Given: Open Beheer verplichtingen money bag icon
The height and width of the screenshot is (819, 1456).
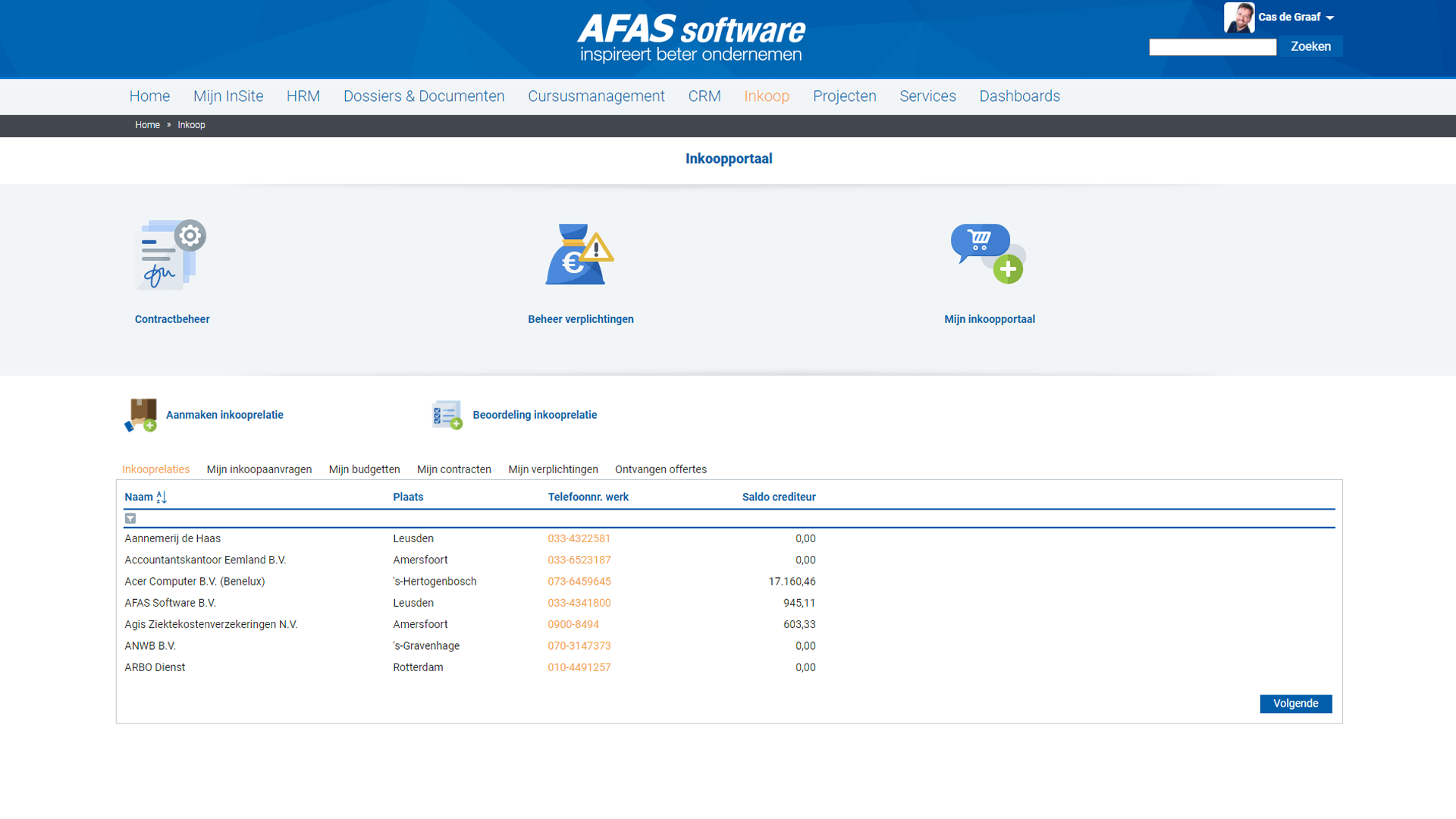Looking at the screenshot, I should (578, 254).
